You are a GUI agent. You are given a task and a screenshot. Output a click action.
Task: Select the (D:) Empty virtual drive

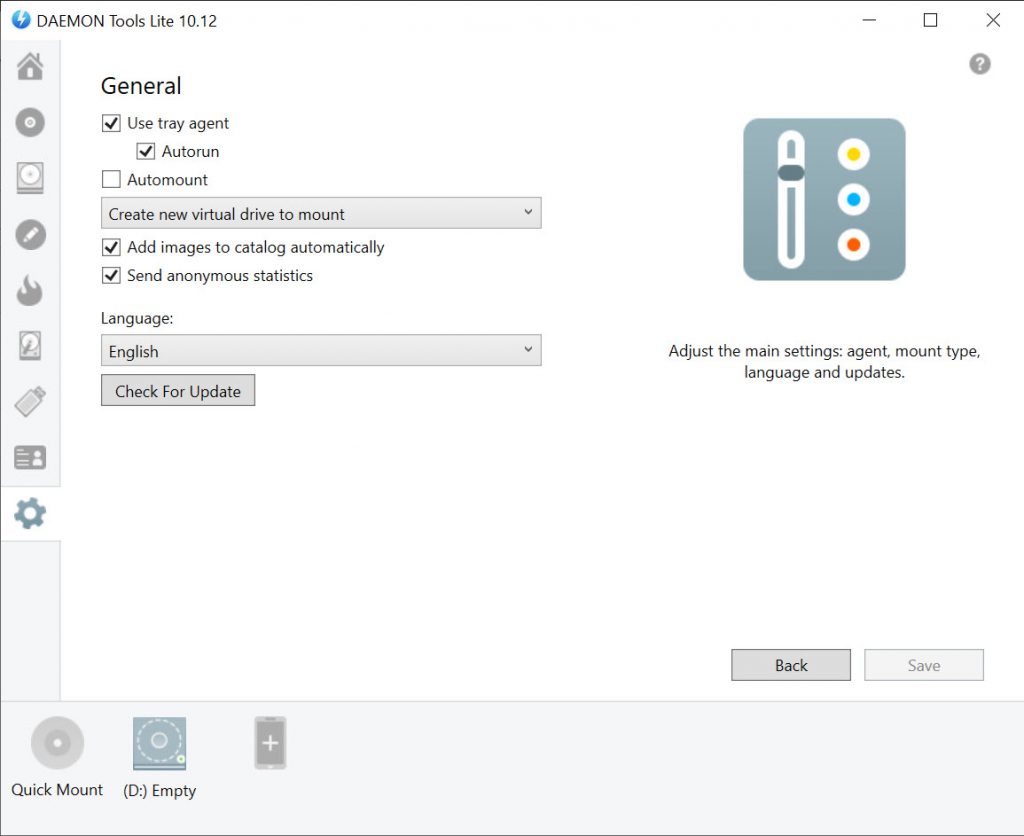click(160, 744)
